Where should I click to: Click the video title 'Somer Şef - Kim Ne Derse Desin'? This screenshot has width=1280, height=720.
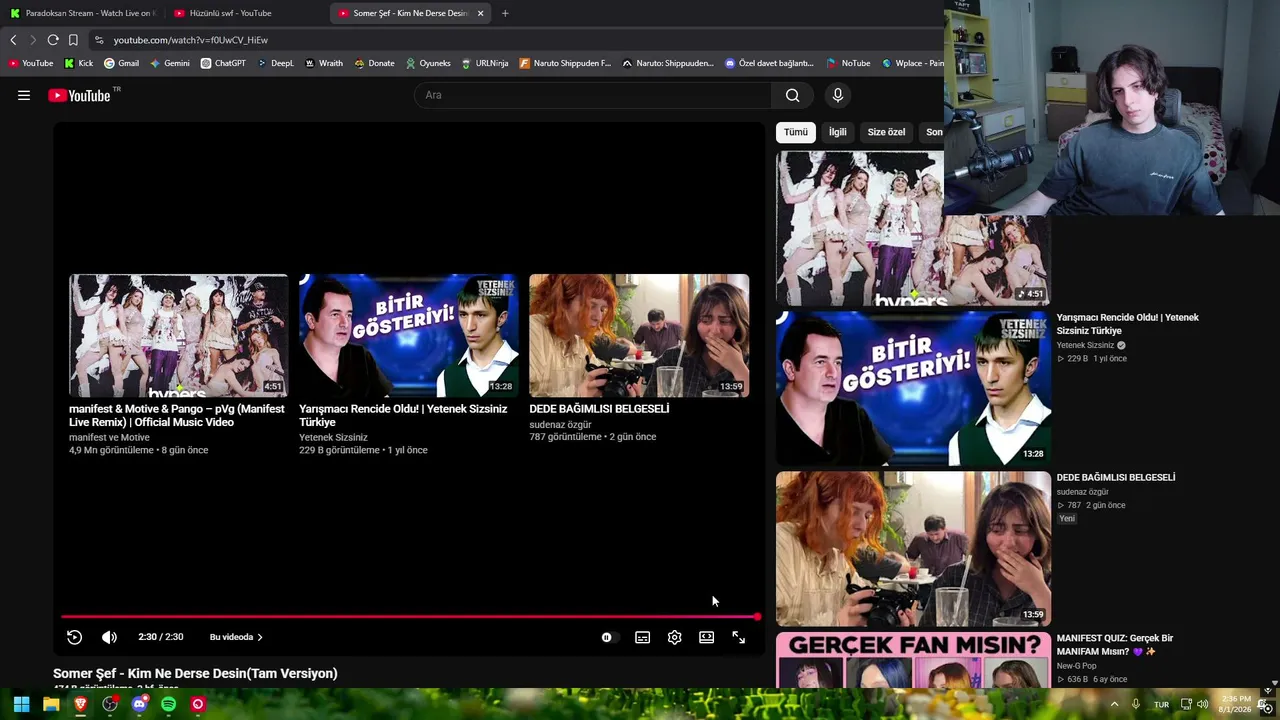[x=195, y=674]
